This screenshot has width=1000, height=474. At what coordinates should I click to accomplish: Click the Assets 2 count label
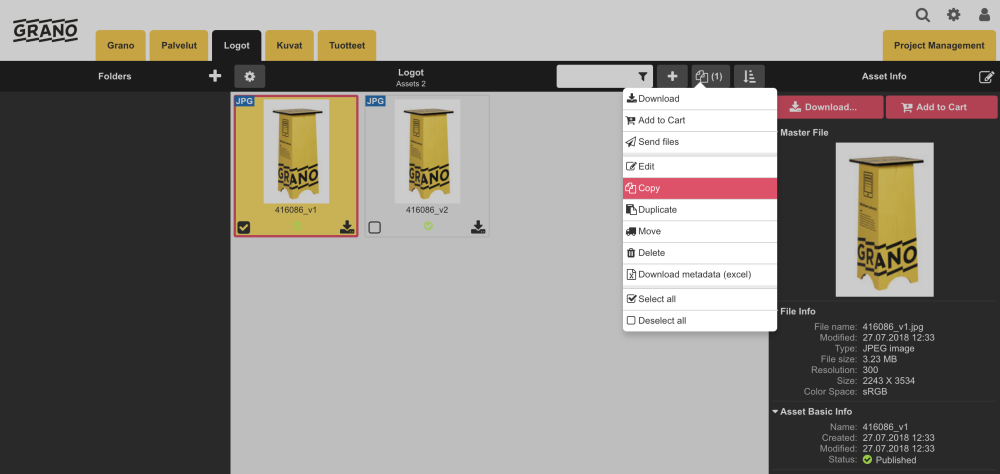pos(411,84)
